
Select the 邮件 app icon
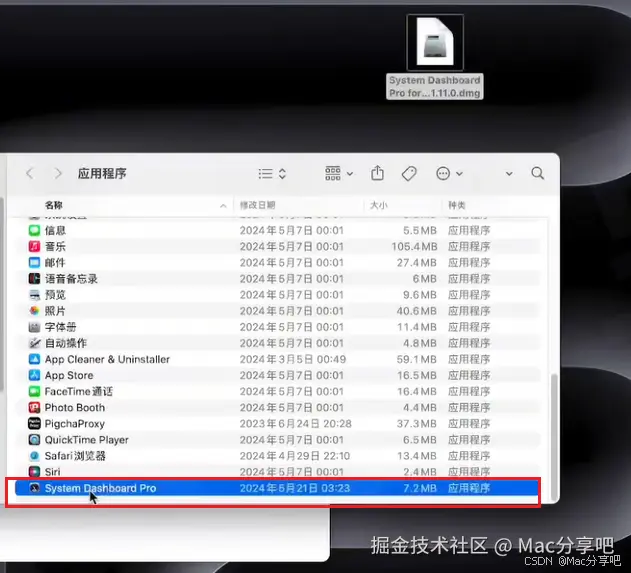point(35,262)
